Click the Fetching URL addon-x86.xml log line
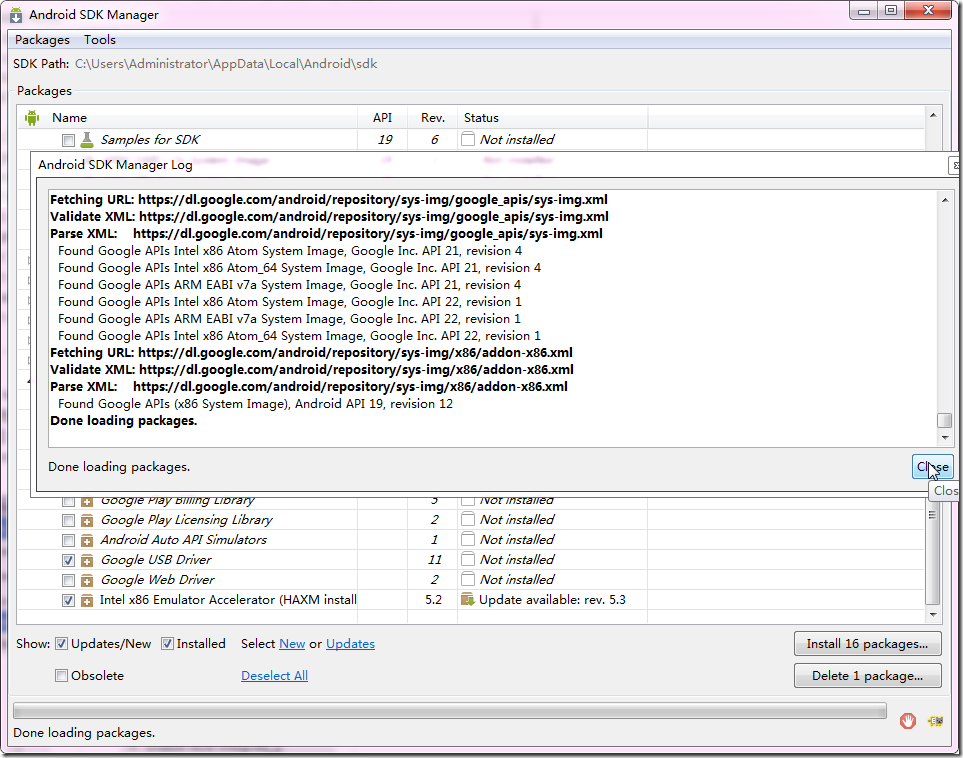The height and width of the screenshot is (758, 963). point(311,353)
